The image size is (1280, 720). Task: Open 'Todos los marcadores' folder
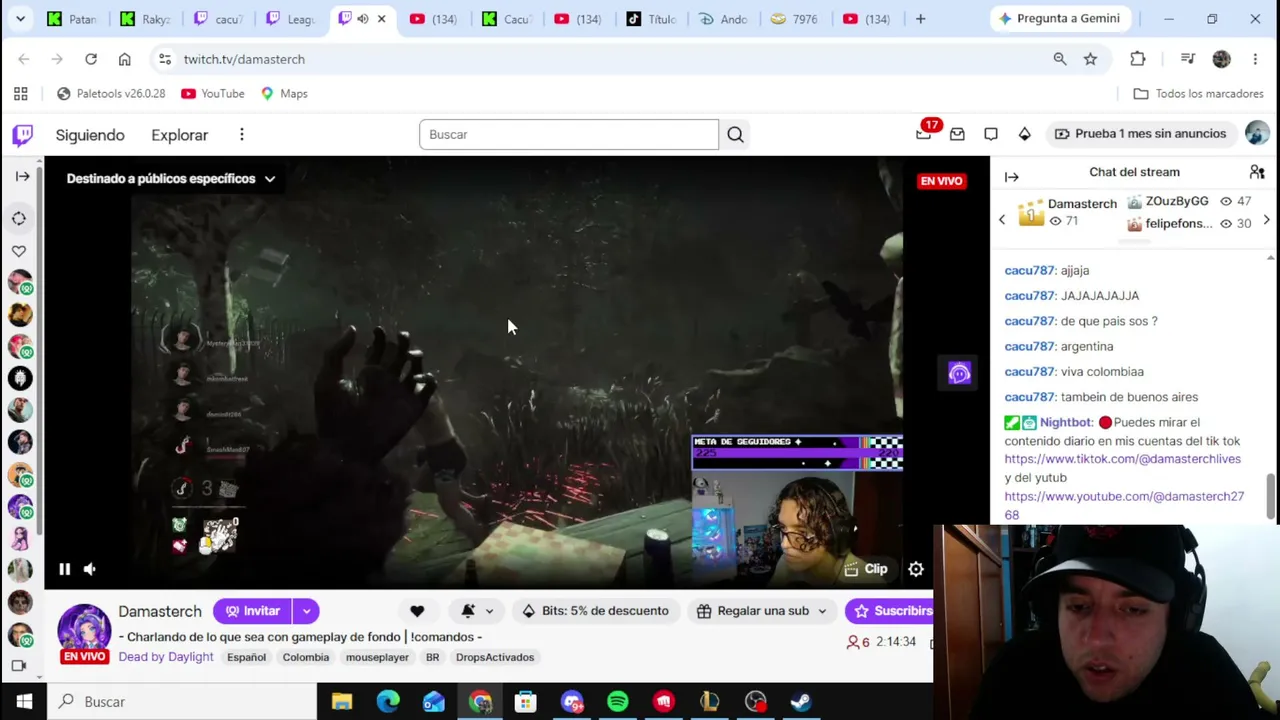tap(1199, 94)
